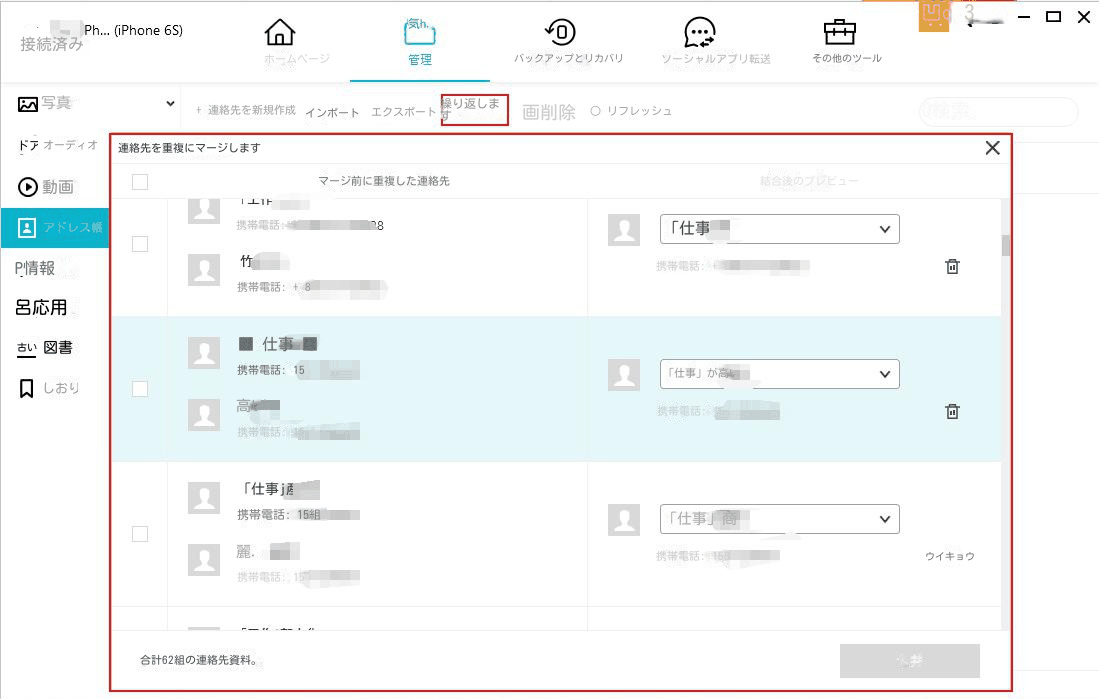Select the 管理 tab icon

(x=419, y=32)
